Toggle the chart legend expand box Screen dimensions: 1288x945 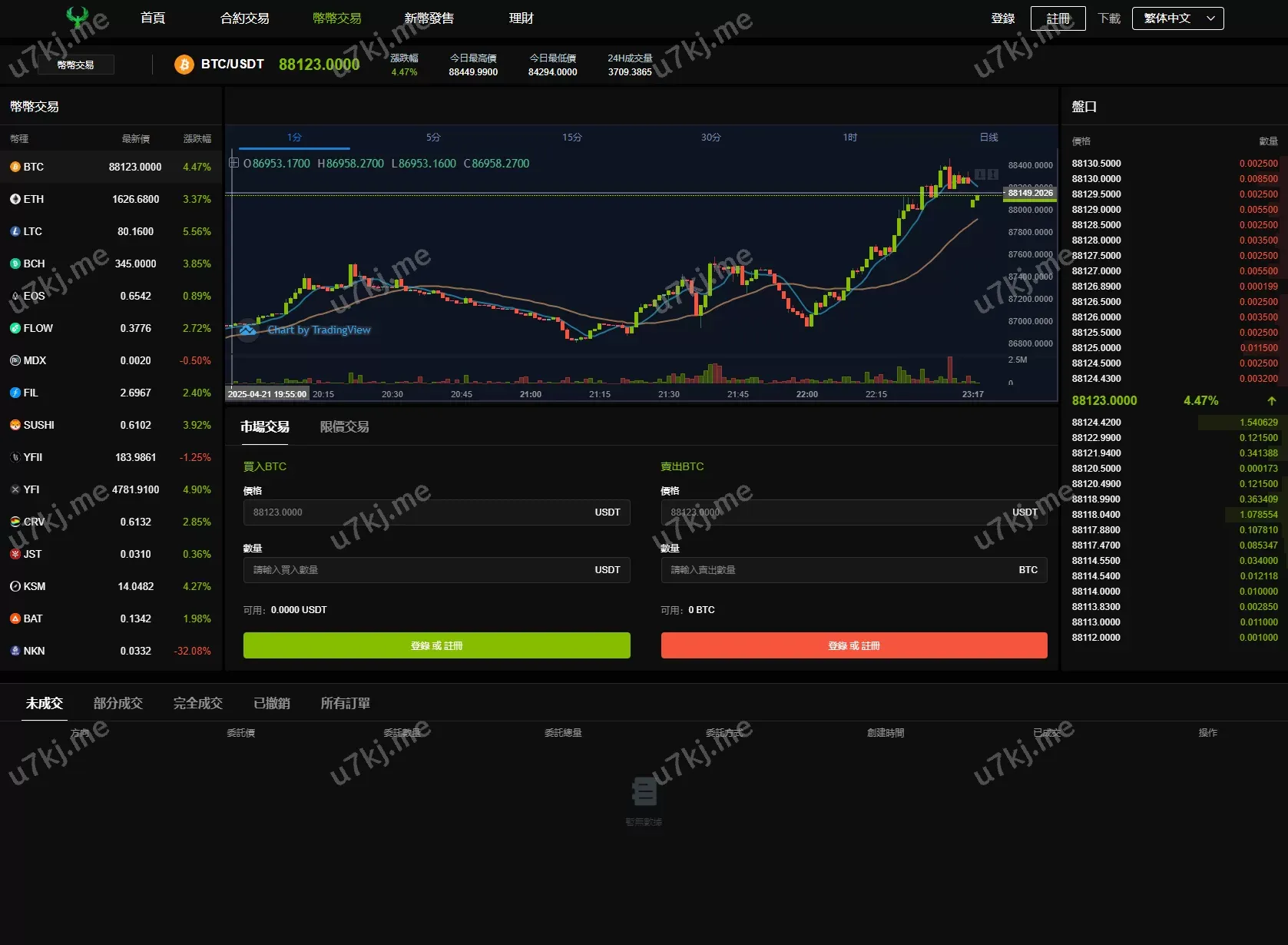pos(233,163)
